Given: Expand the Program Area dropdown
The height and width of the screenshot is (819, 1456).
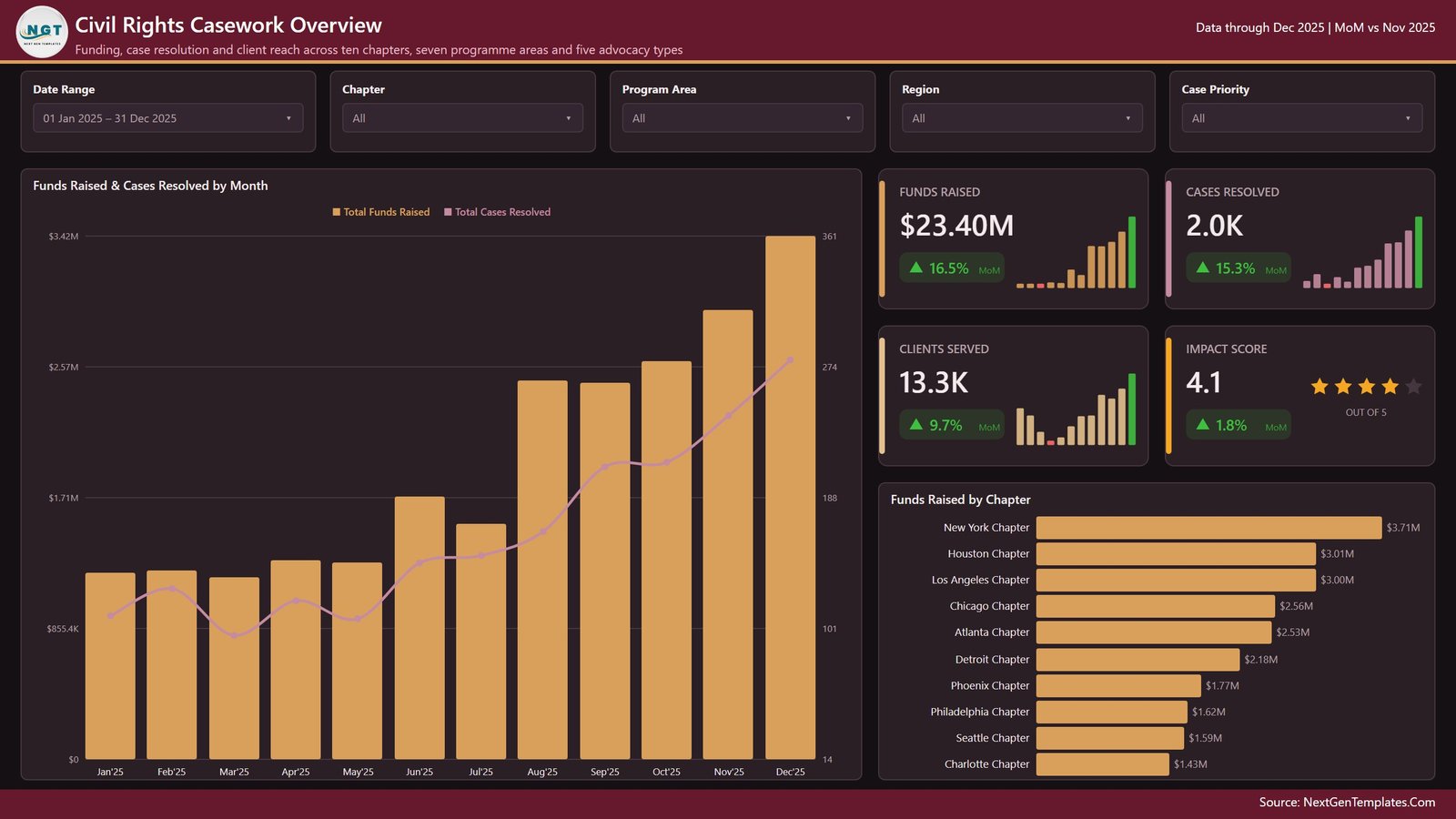Looking at the screenshot, I should [x=743, y=118].
